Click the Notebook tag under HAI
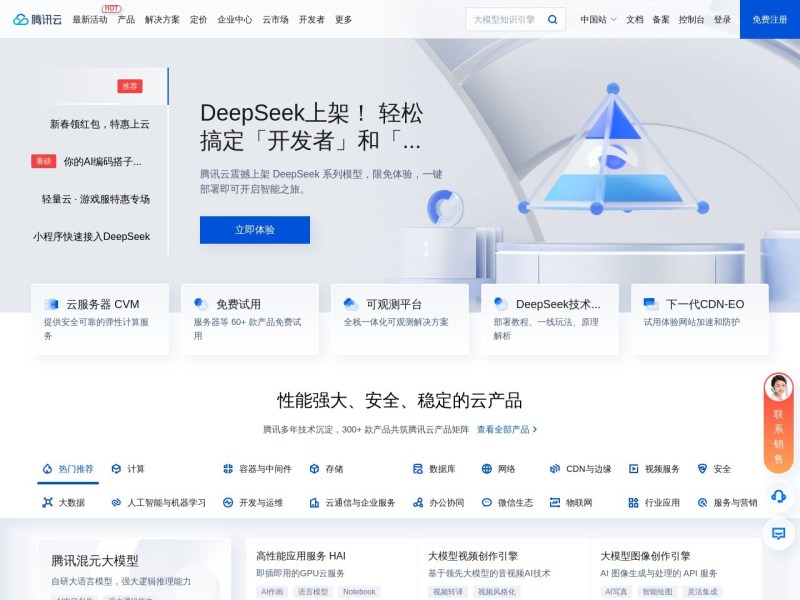The height and width of the screenshot is (600, 800). 359,591
